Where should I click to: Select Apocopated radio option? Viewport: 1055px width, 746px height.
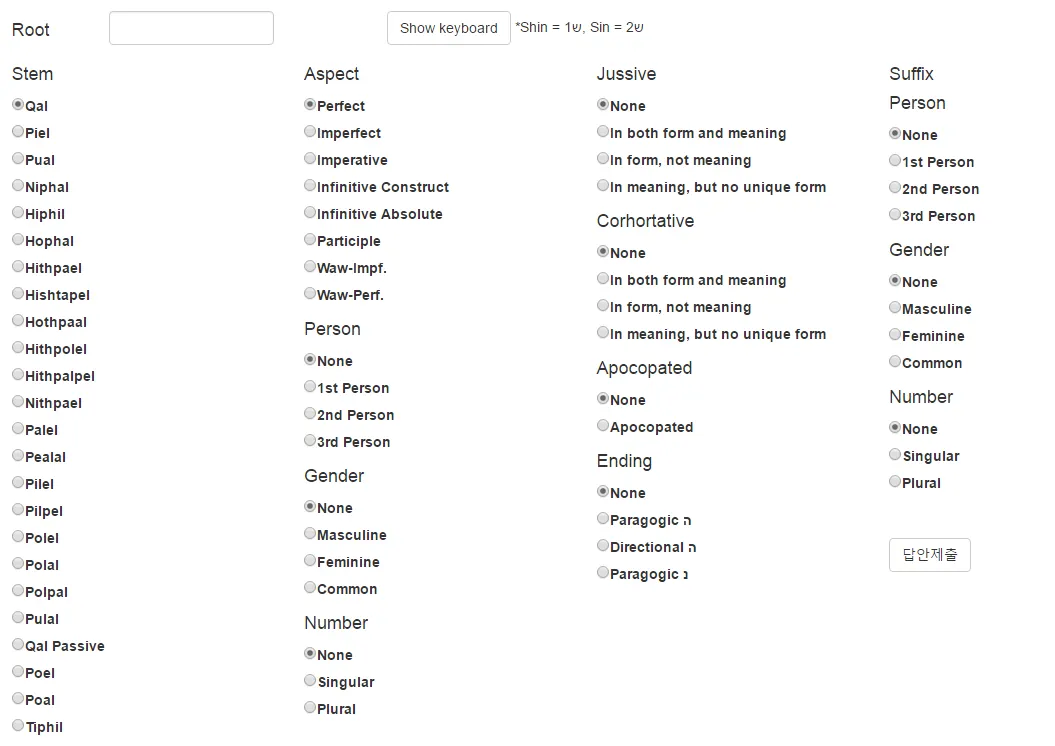click(603, 426)
